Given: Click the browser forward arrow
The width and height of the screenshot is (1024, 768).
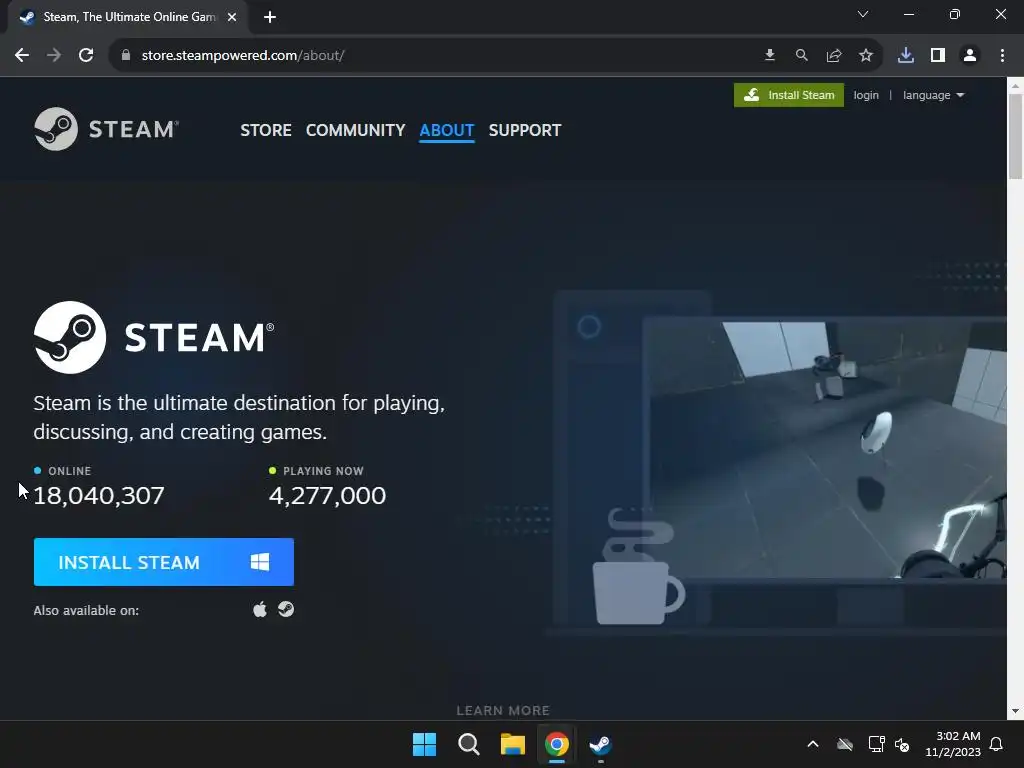Looking at the screenshot, I should [x=54, y=56].
